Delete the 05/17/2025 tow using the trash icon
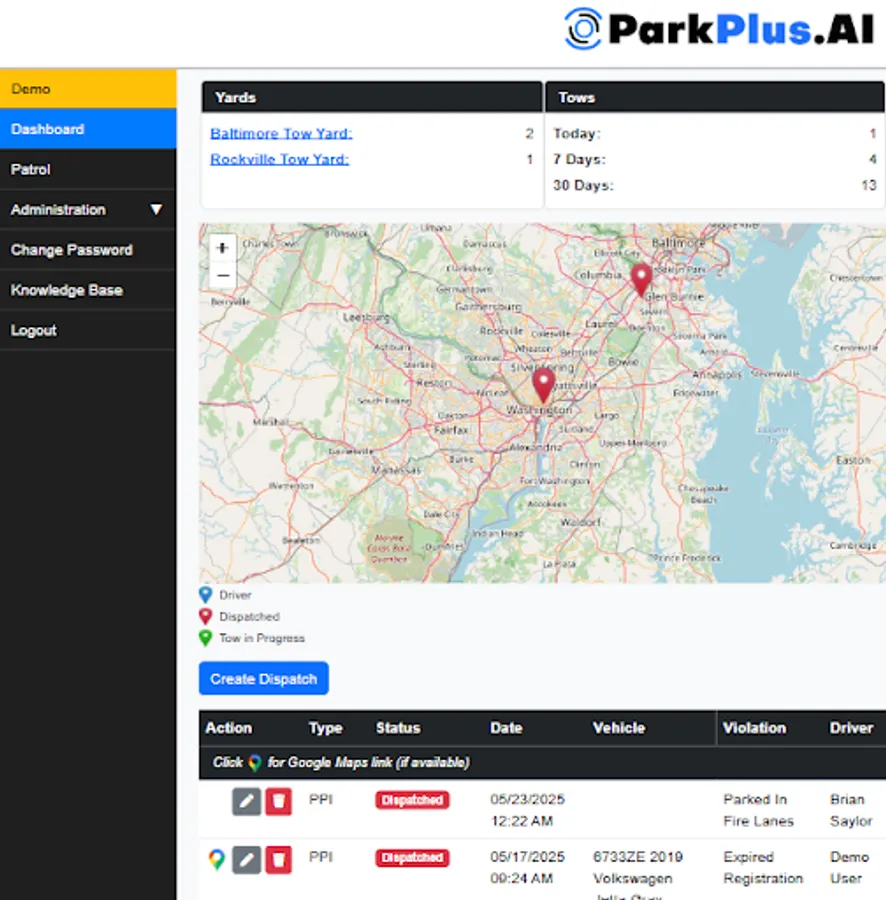This screenshot has height=900, width=886. pyautogui.click(x=278, y=858)
